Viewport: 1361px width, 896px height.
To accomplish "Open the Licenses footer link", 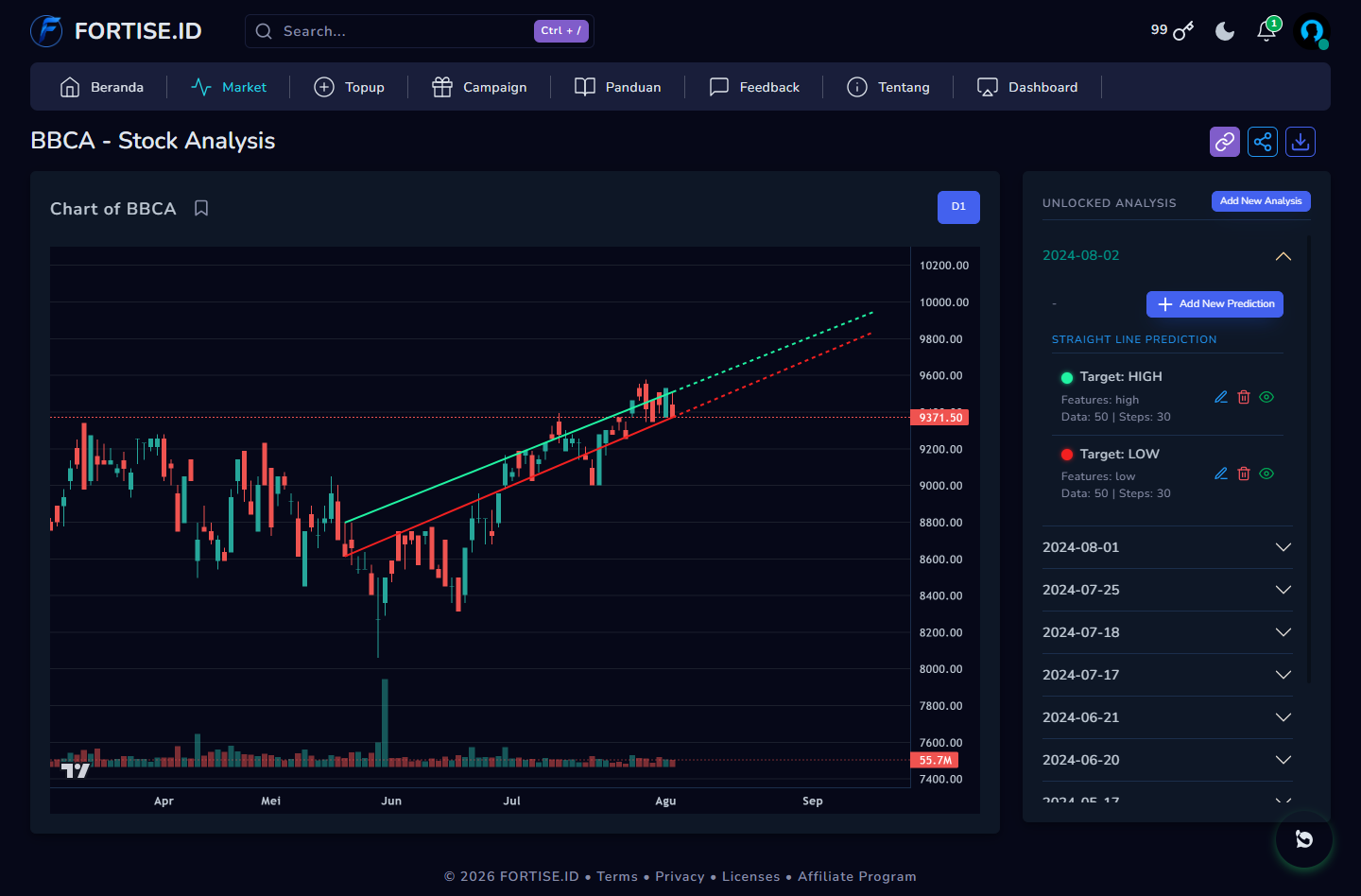I will pos(751,876).
